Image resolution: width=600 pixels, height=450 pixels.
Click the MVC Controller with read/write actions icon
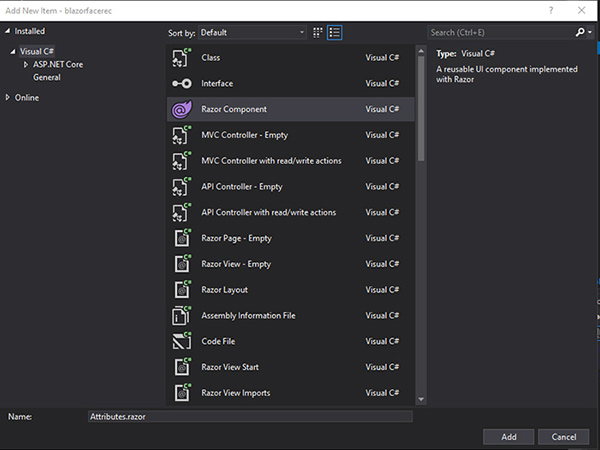click(x=182, y=161)
